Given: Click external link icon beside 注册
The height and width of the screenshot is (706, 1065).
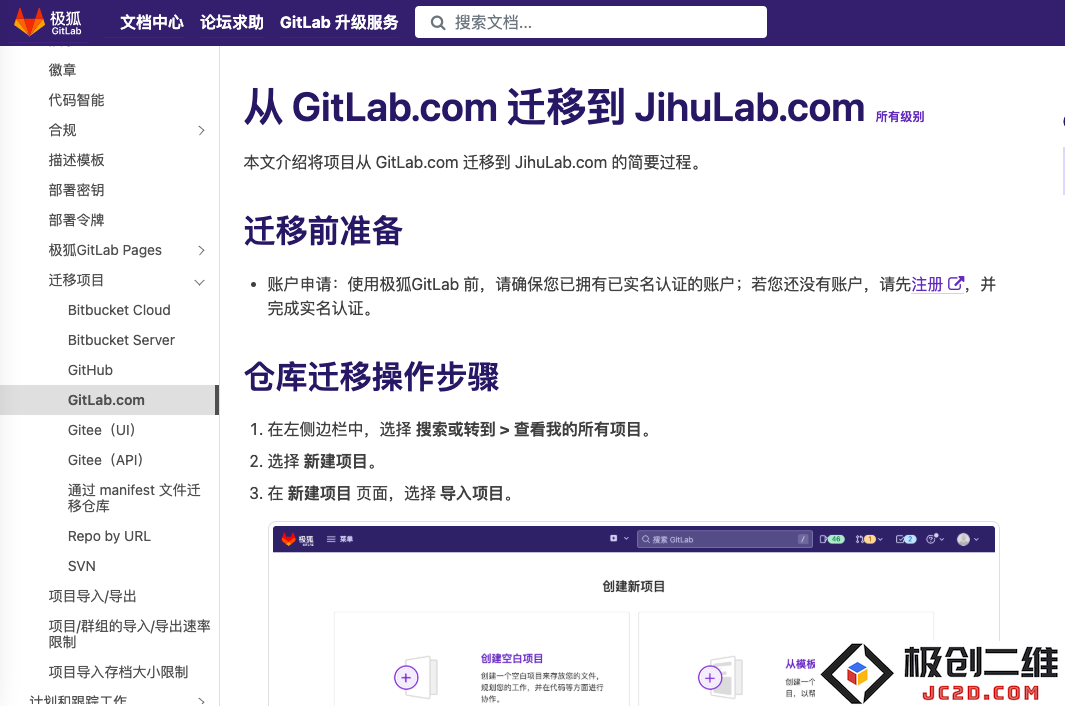Looking at the screenshot, I should (x=956, y=284).
